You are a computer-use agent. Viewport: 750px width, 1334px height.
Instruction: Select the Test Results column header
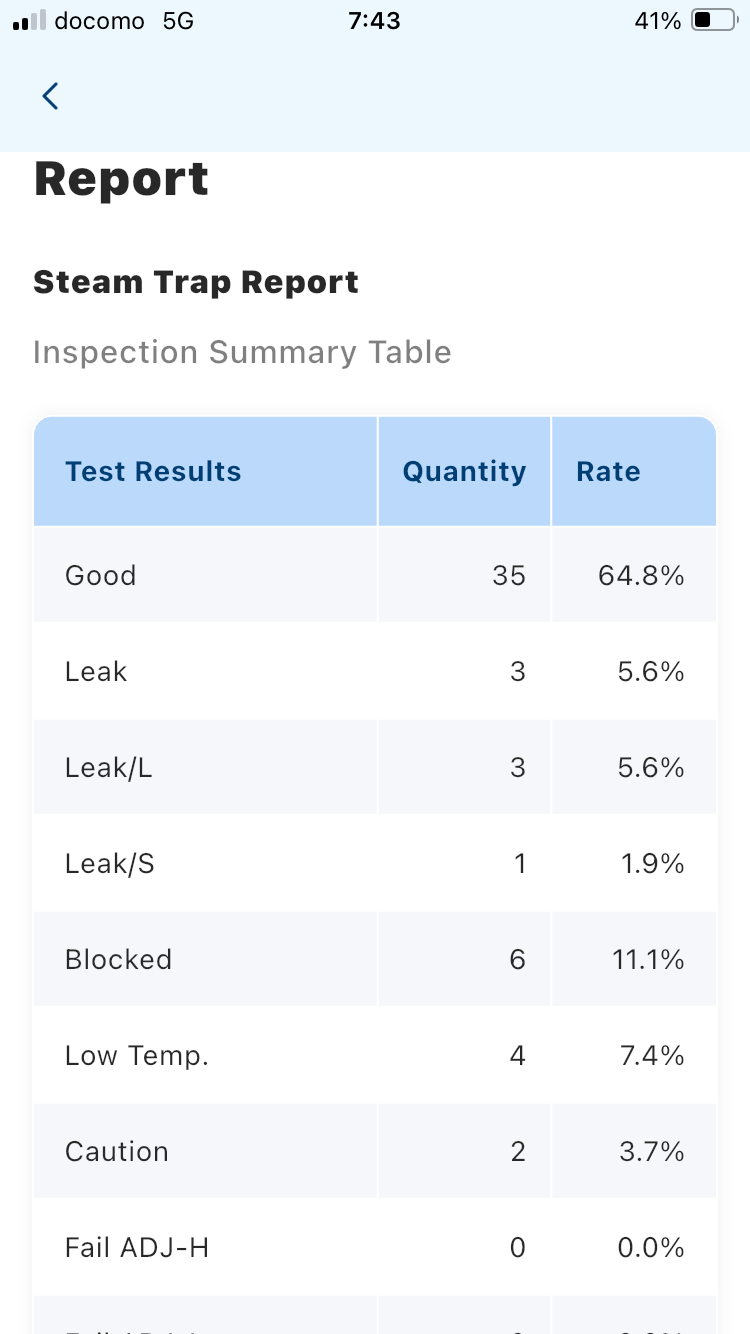click(x=153, y=471)
